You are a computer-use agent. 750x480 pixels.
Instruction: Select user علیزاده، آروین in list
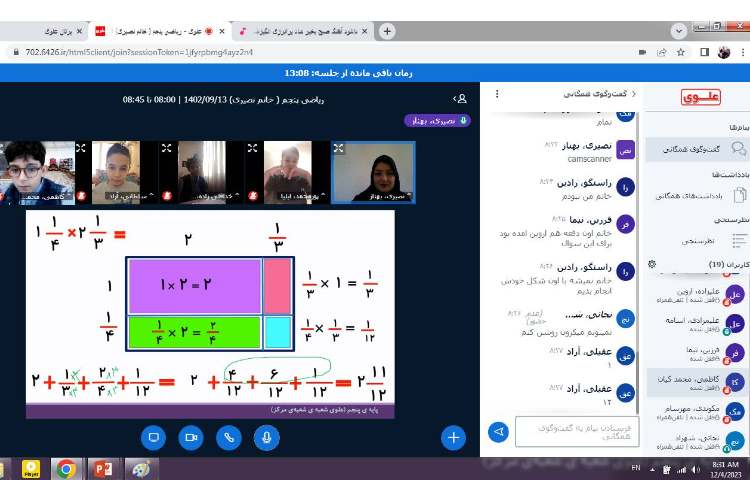coord(698,295)
